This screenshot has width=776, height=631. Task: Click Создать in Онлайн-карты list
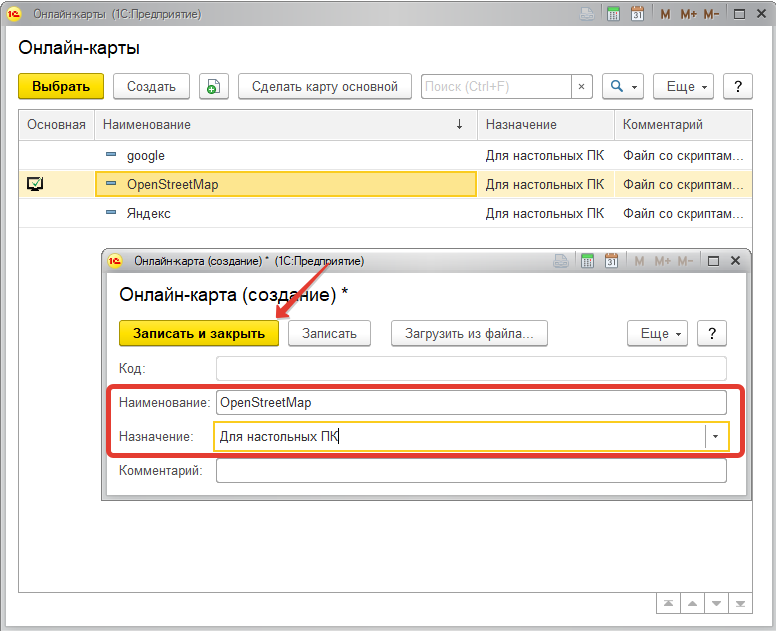[x=151, y=86]
